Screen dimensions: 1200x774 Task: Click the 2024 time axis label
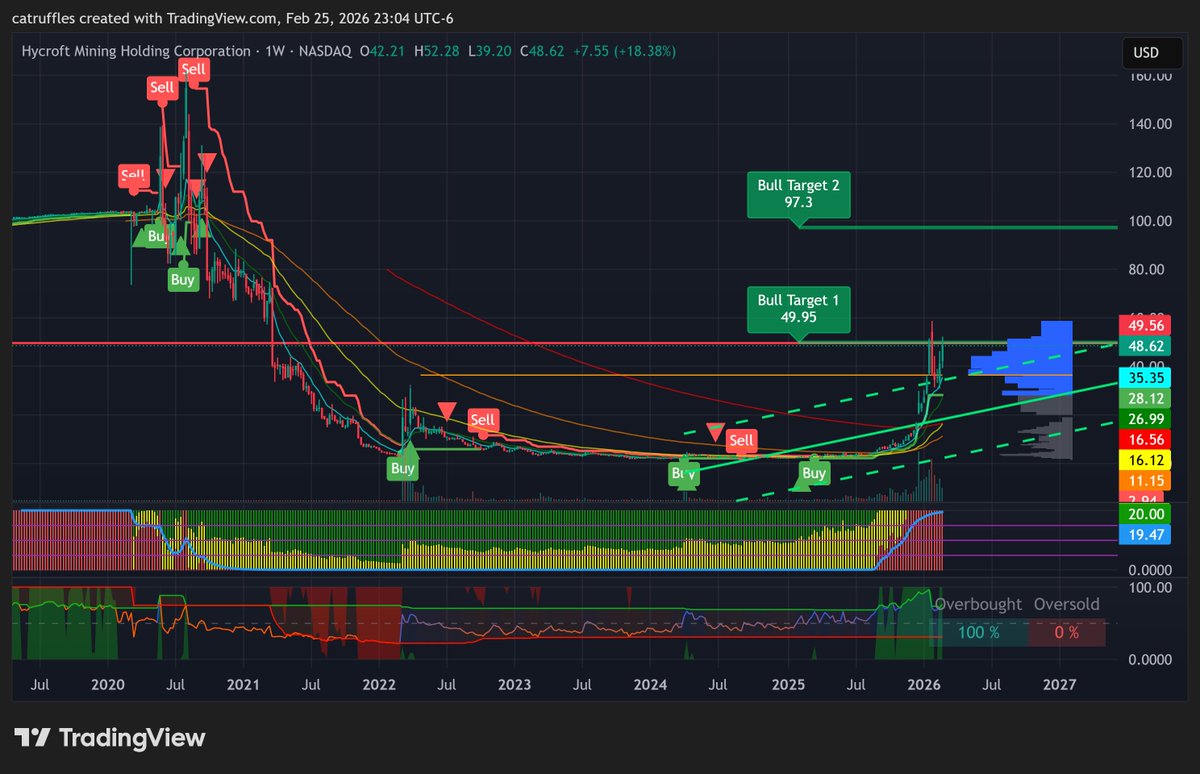(x=651, y=685)
